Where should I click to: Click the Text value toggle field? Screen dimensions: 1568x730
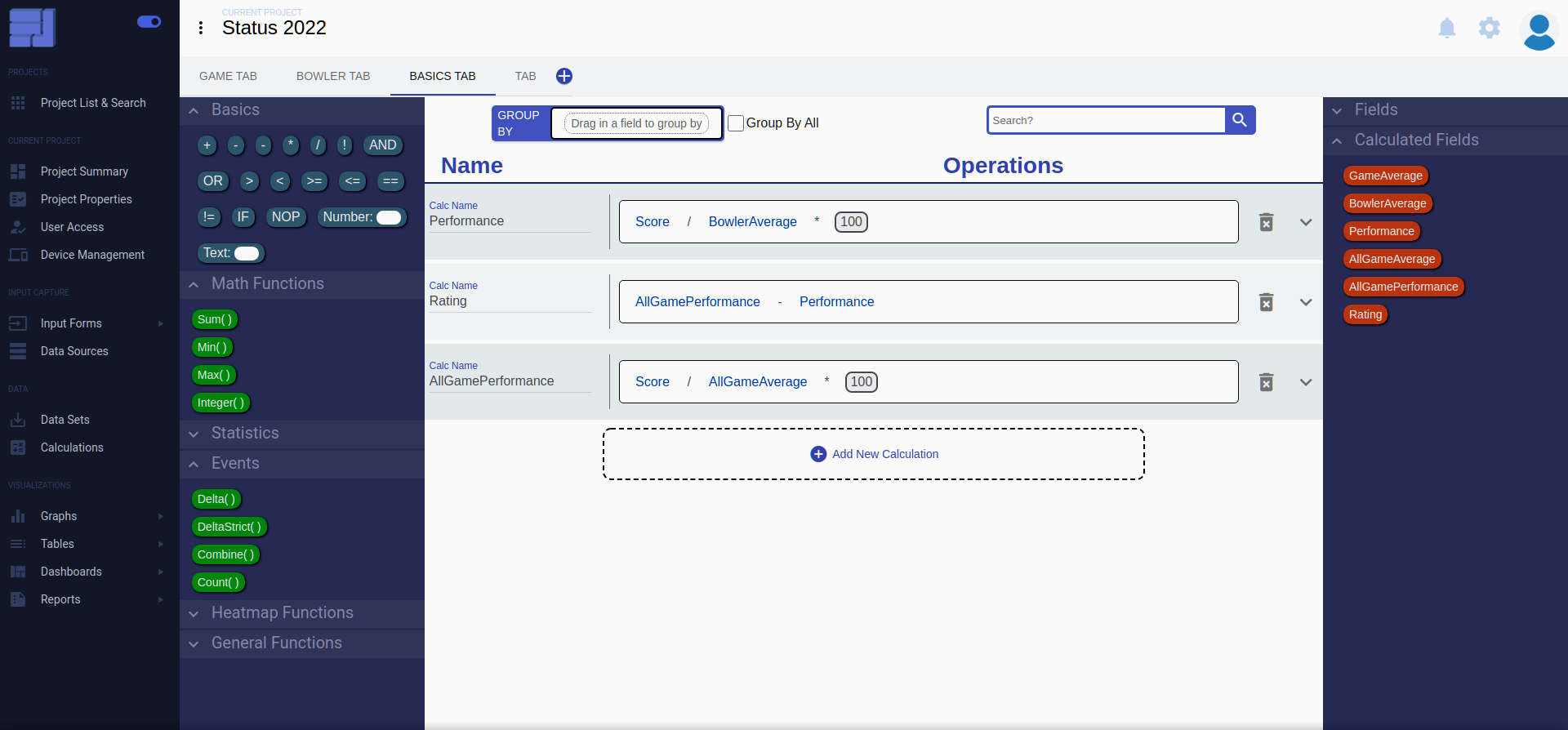click(247, 253)
